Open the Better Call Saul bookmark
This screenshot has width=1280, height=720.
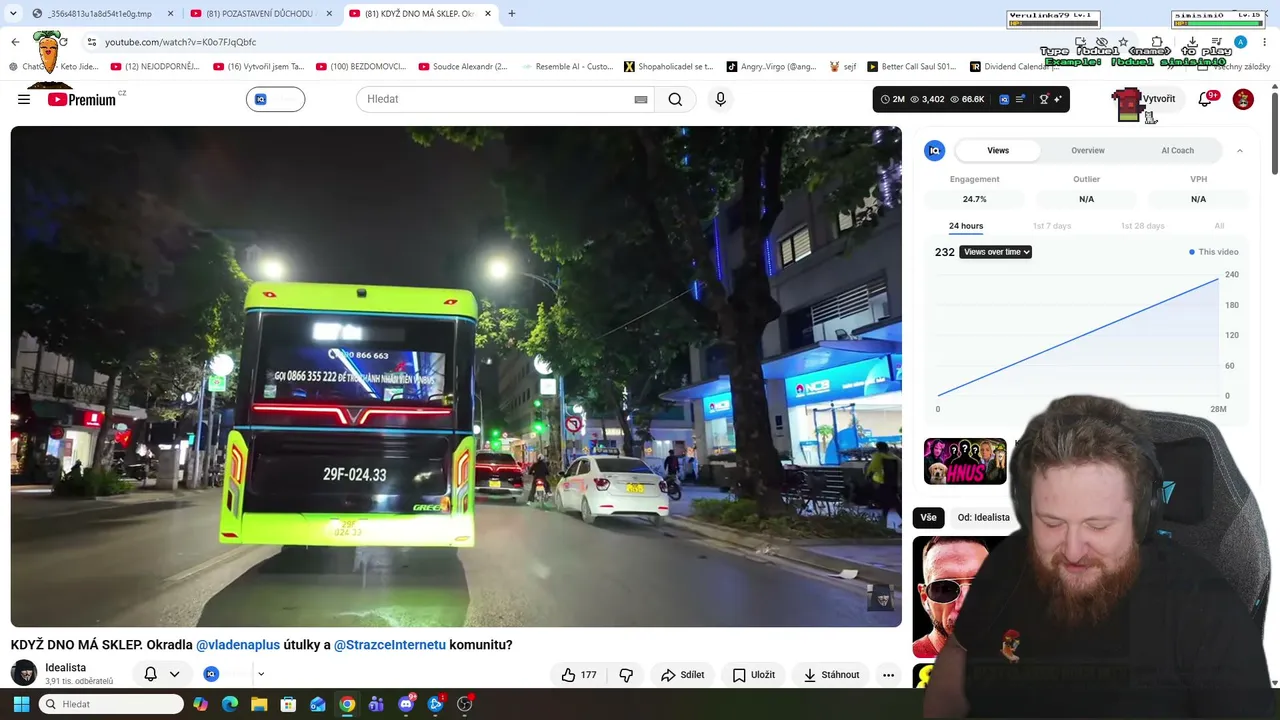point(910,67)
